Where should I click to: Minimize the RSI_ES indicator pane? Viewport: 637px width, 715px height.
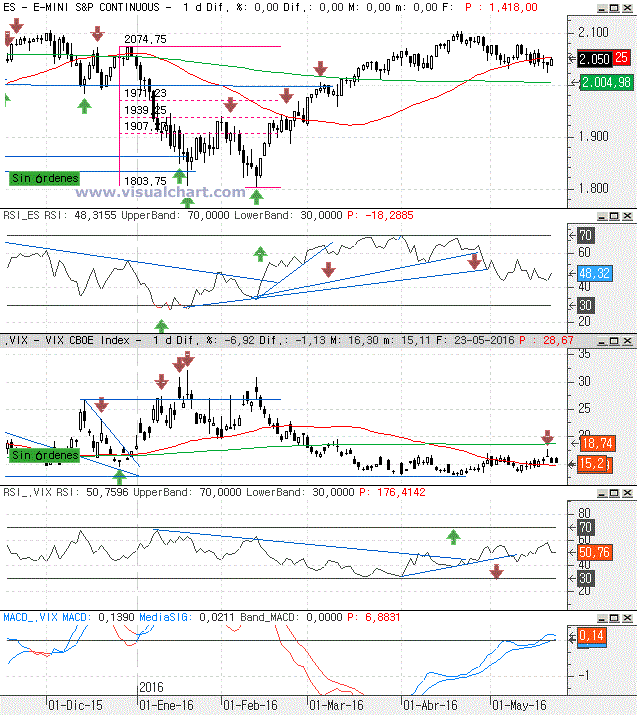click(602, 216)
